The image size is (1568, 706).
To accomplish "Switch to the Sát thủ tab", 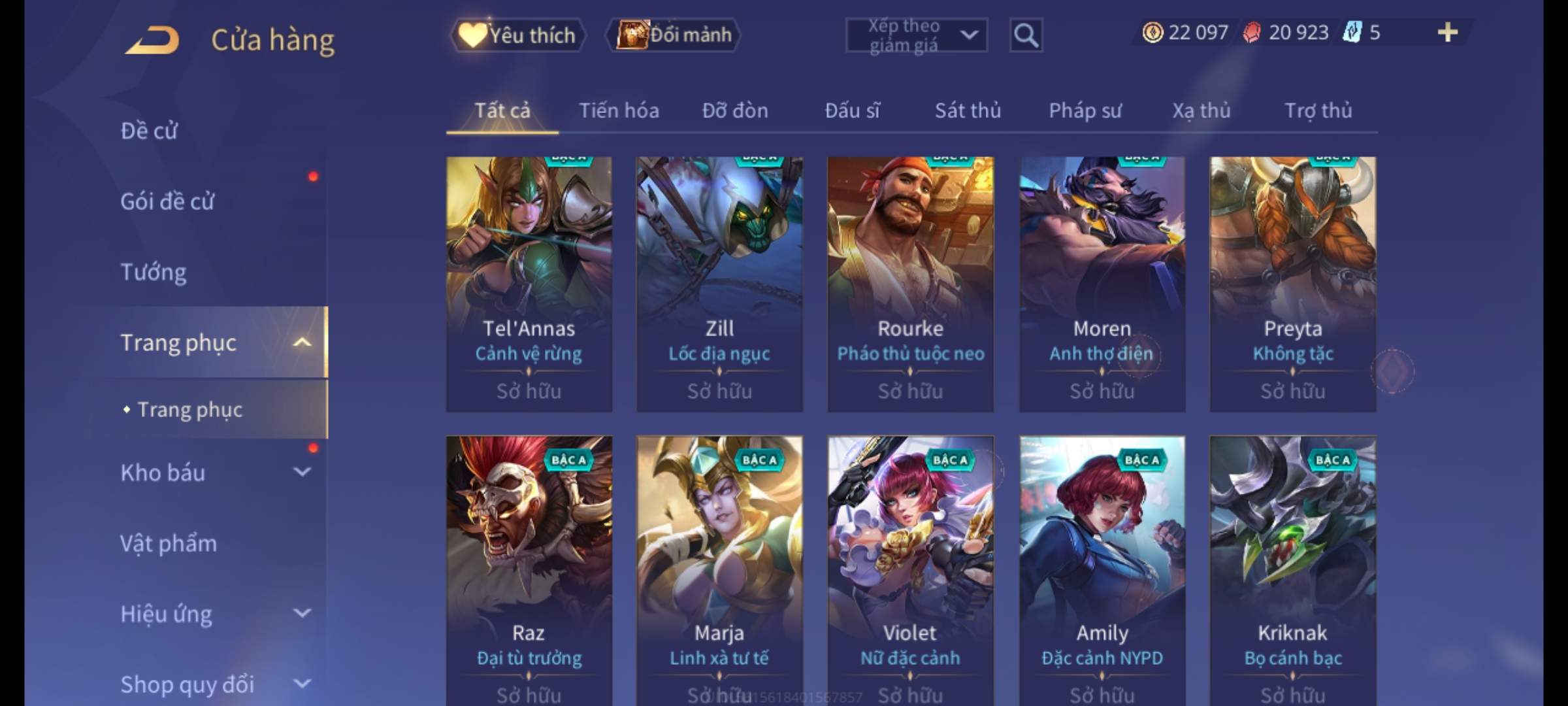I will (968, 110).
